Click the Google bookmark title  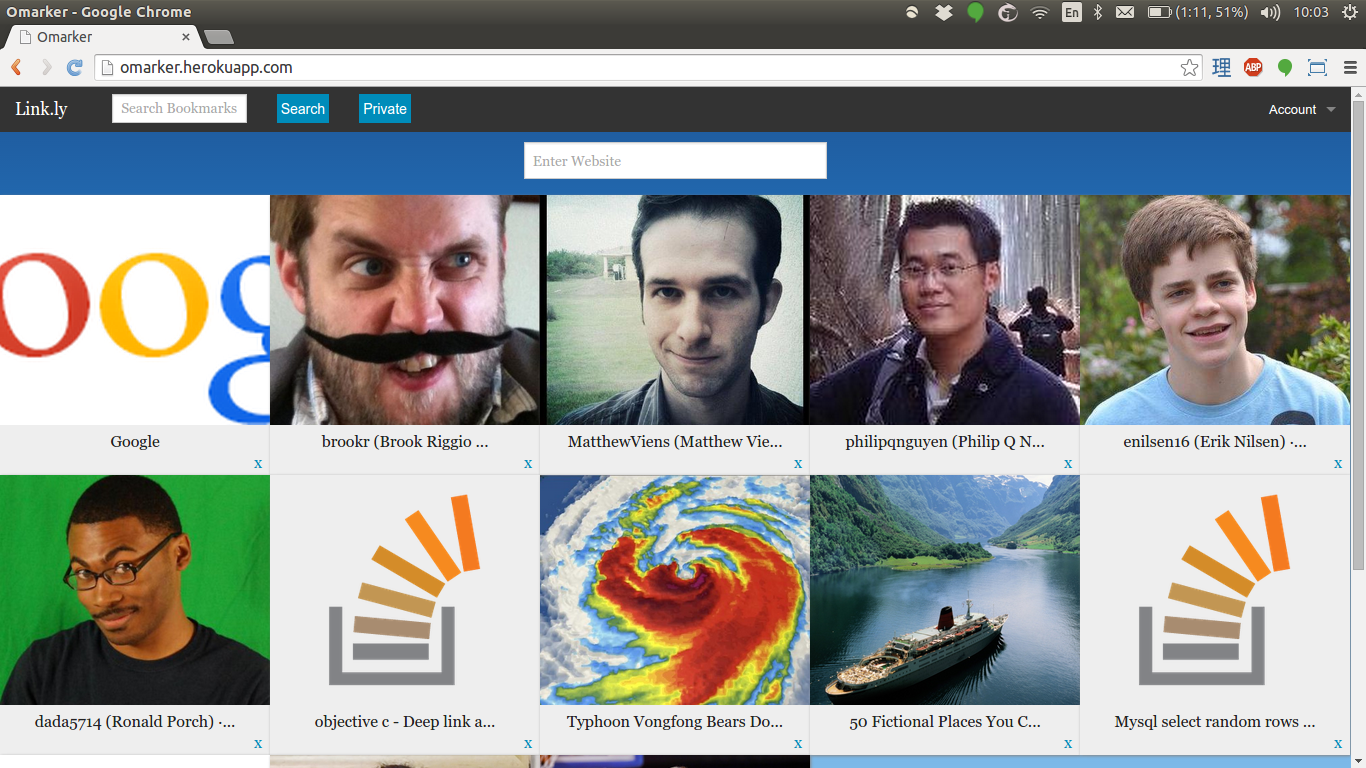[135, 441]
